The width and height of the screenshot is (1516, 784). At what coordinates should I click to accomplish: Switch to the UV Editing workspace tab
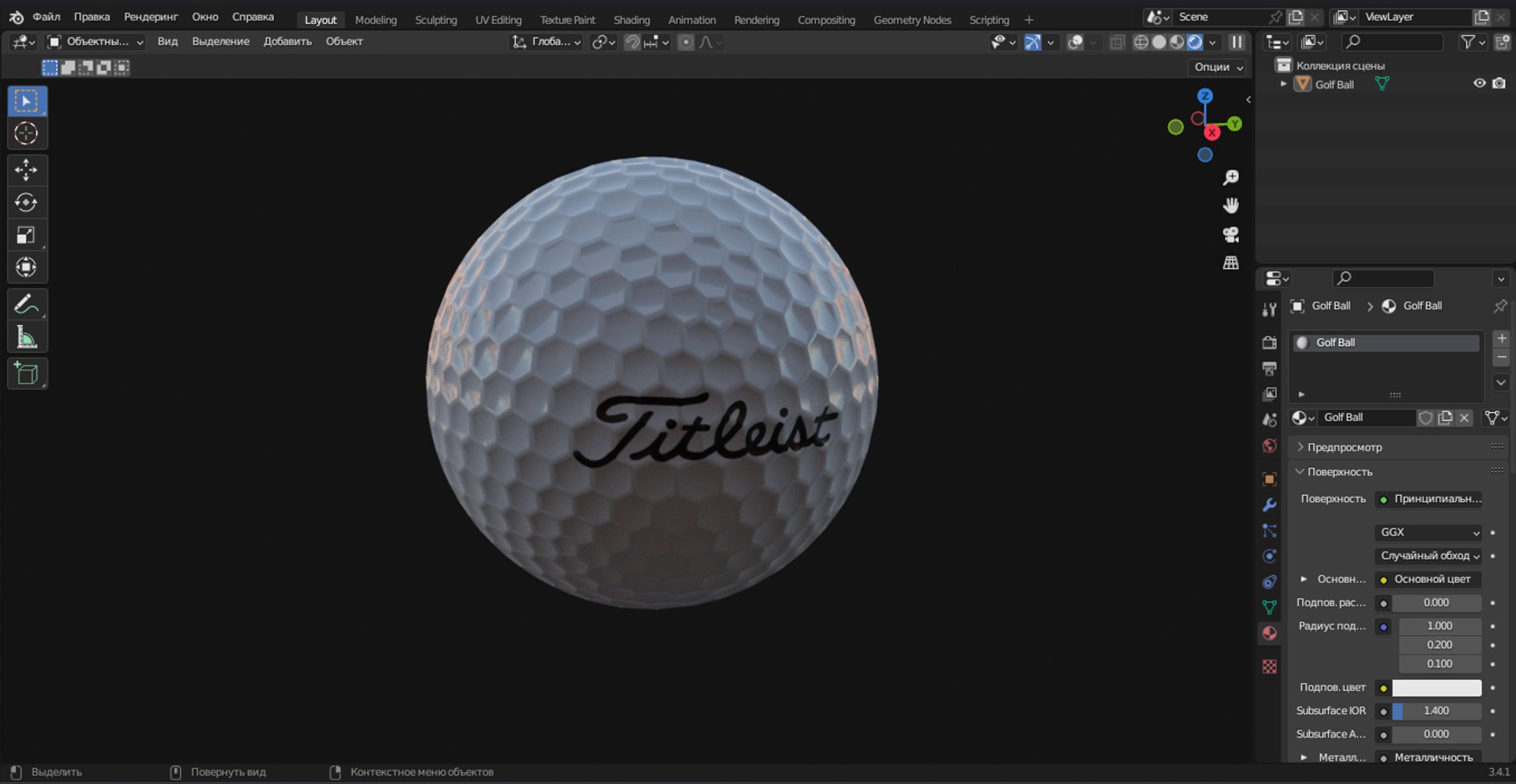(x=498, y=20)
